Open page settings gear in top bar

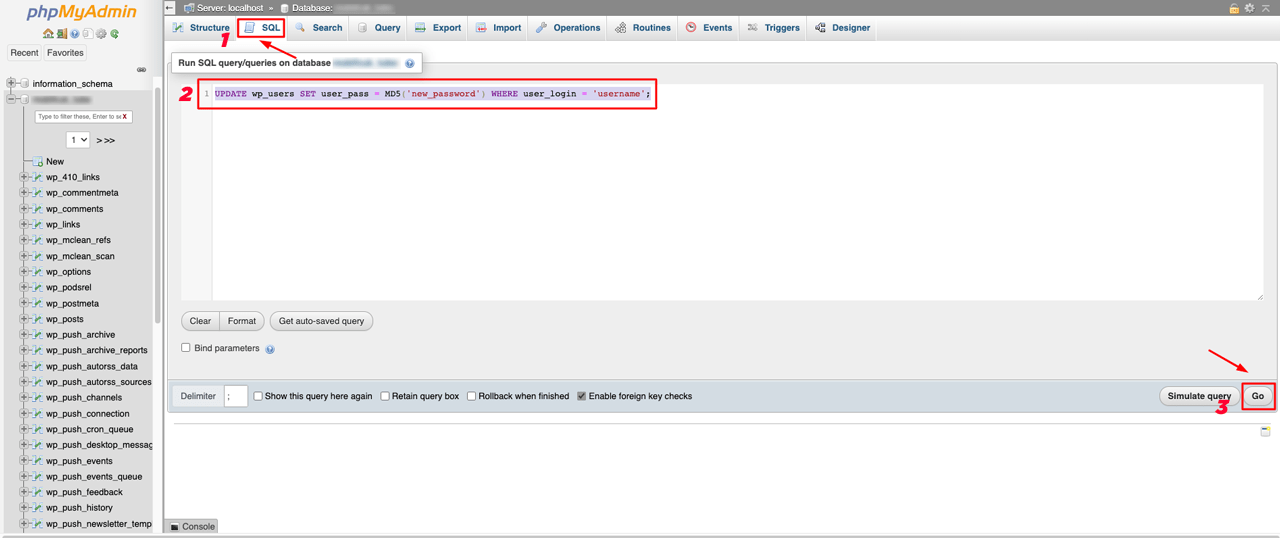[x=1249, y=8]
